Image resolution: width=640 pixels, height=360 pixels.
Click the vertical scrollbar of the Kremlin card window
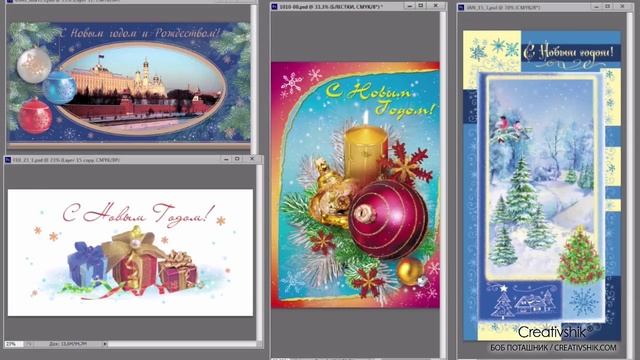[x=253, y=78]
